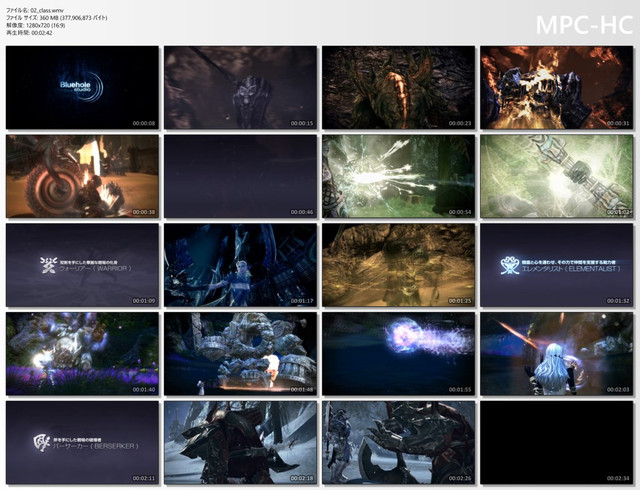Click the Bluehole Studio logo

pyautogui.click(x=82, y=87)
